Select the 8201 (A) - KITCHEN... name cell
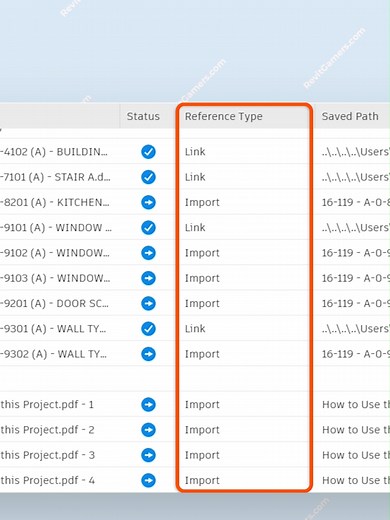 55,202
